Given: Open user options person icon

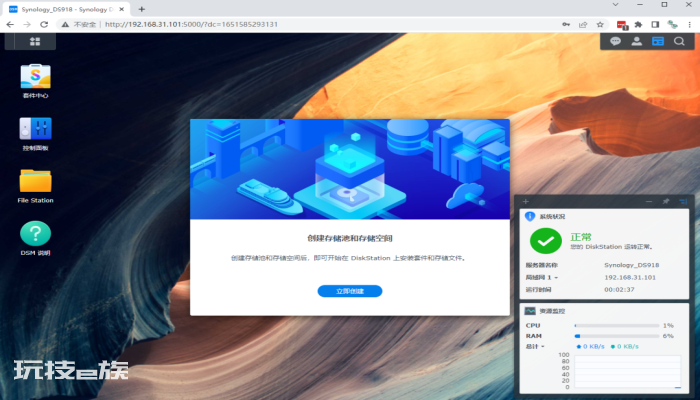Looking at the screenshot, I should 637,41.
